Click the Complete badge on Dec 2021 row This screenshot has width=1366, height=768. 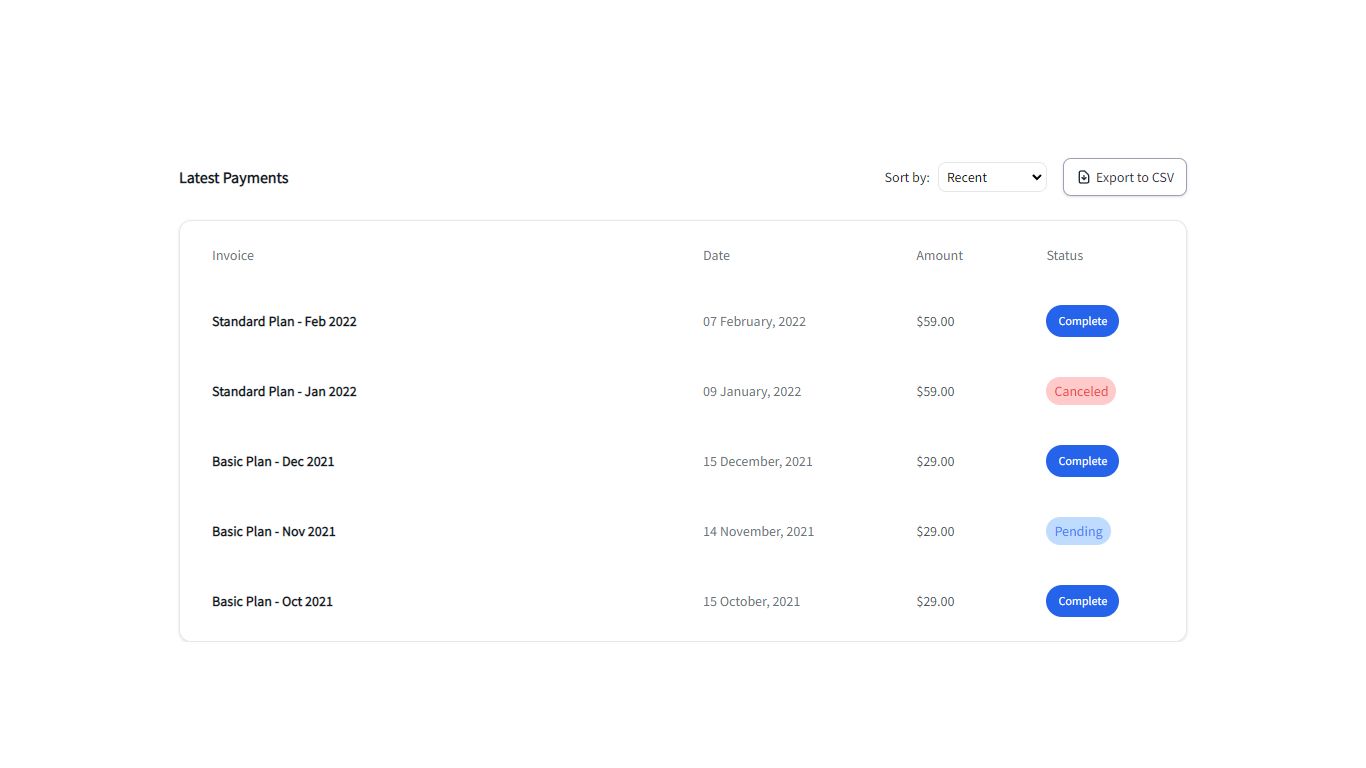click(x=1082, y=461)
